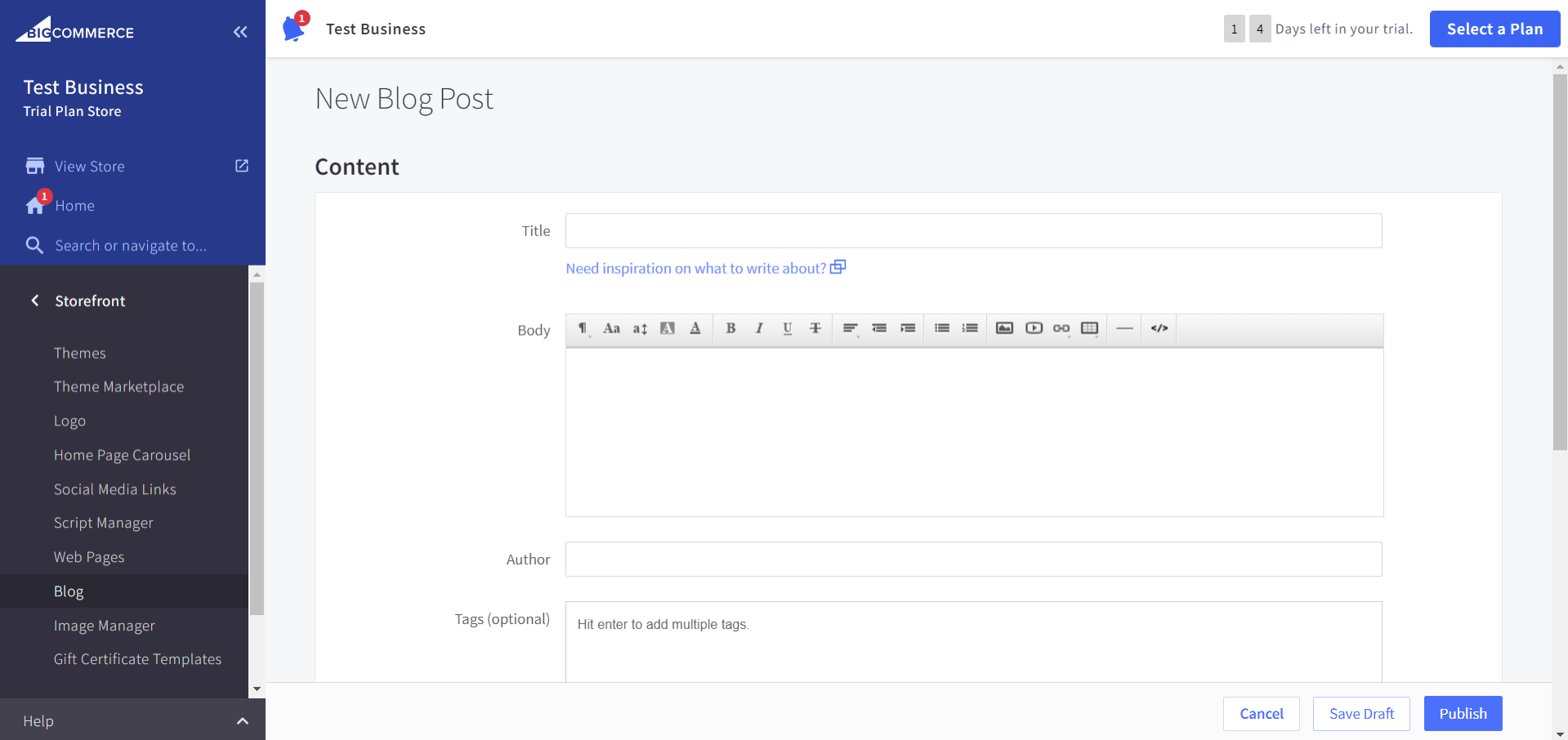Open the font family tool

tap(611, 328)
